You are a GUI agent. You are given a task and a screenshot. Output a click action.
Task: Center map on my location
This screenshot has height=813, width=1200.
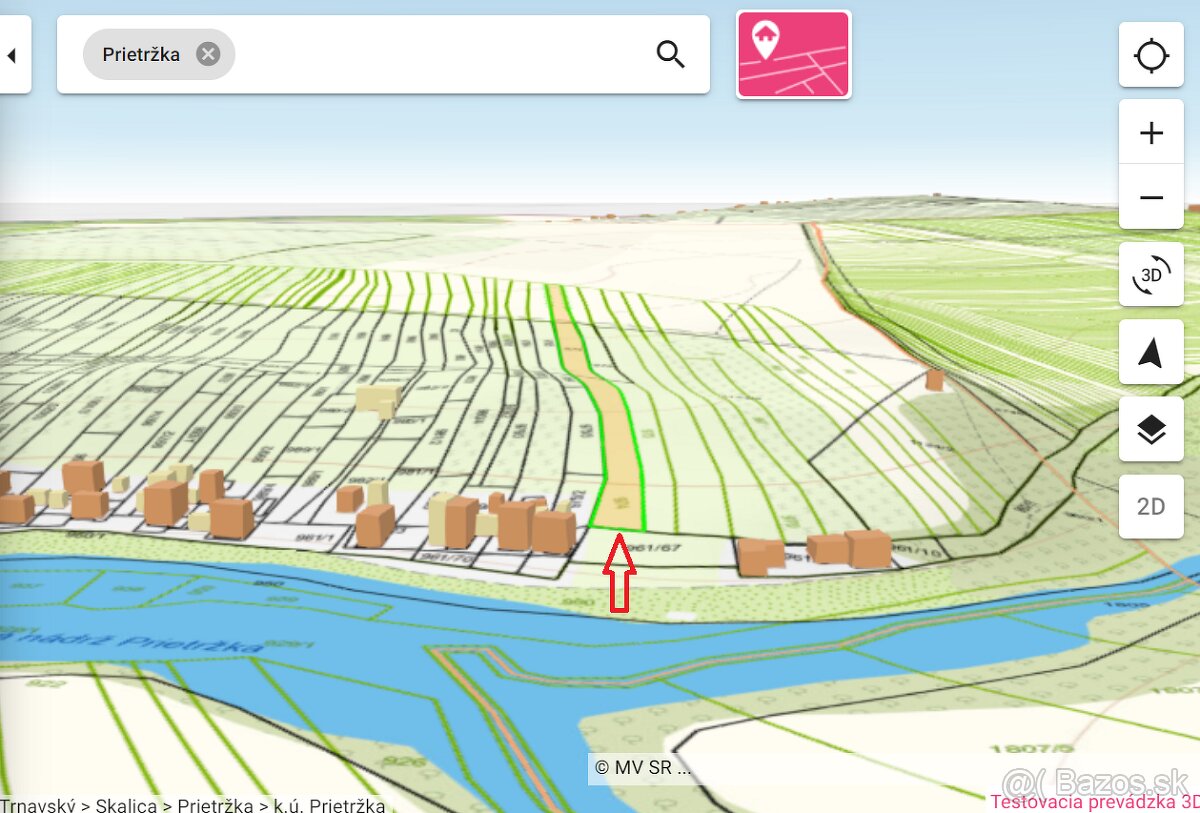(x=1151, y=55)
